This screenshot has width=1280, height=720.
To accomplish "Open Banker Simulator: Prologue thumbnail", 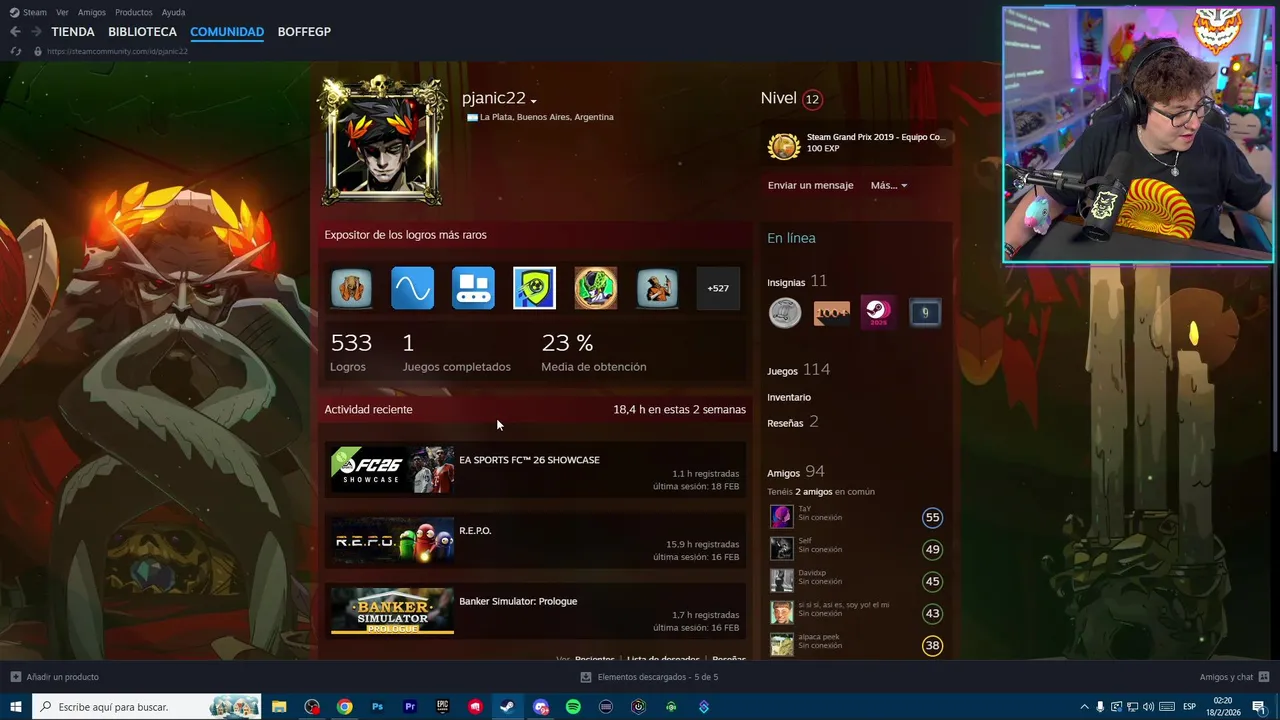I will coord(392,611).
